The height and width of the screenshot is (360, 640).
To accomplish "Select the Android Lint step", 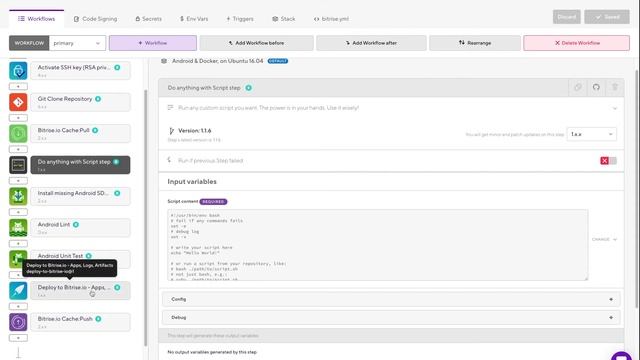I will pos(80,228).
